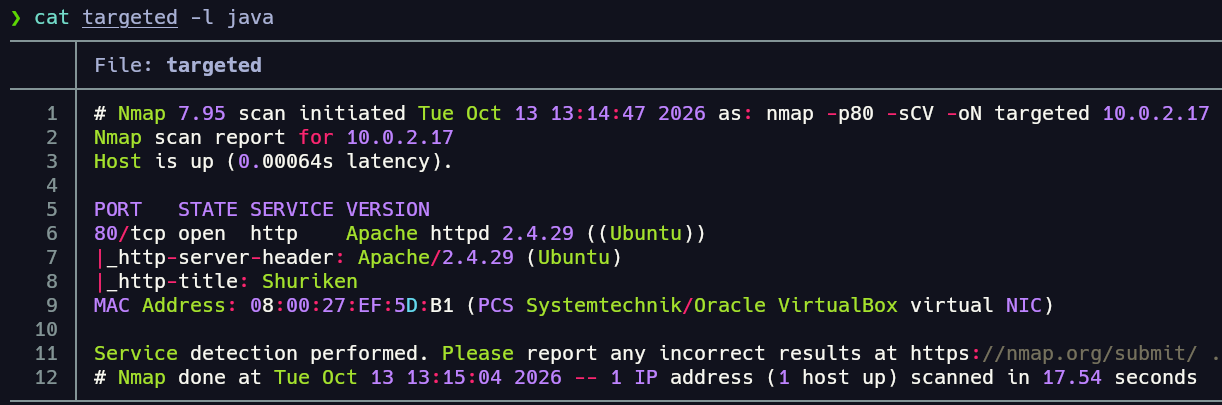Click line number 3 in gutter
Image resolution: width=1222 pixels, height=405 pixels.
52,161
